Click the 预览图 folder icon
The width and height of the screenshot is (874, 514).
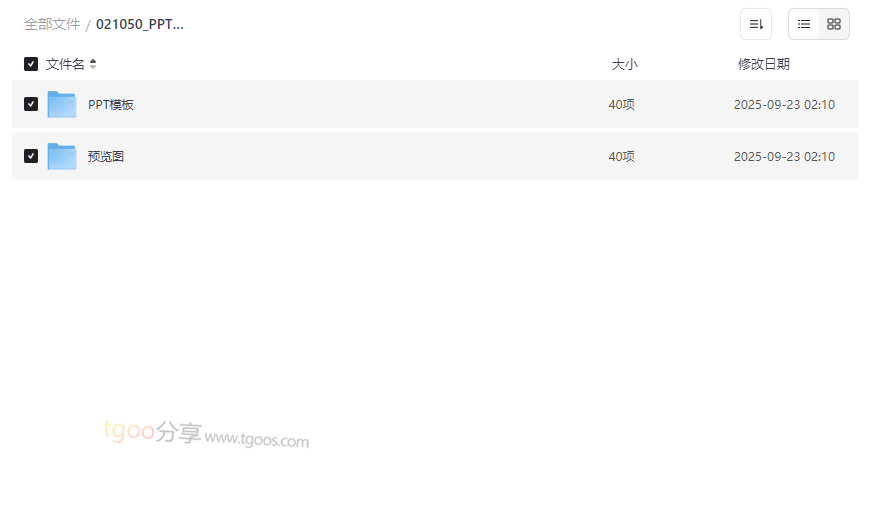click(62, 156)
